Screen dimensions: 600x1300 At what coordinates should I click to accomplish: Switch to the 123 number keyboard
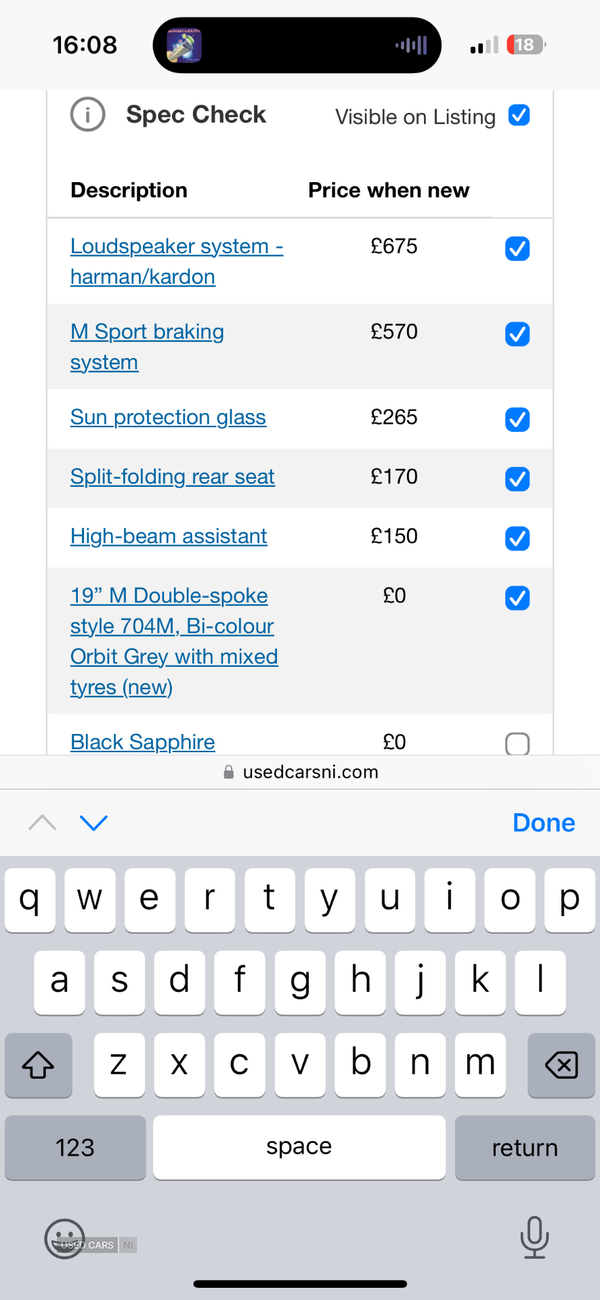pyautogui.click(x=75, y=1148)
